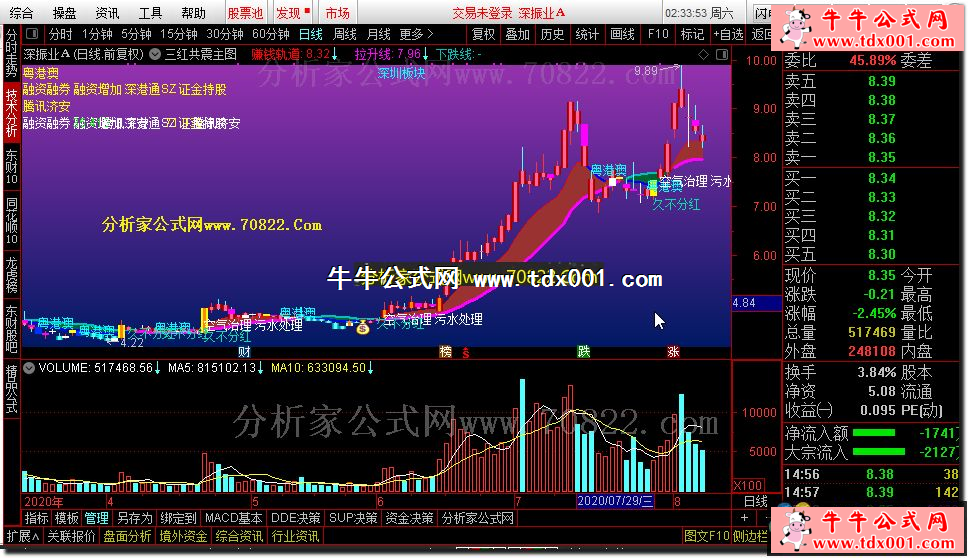Click the diamond icon above the chart
969x558 pixels.
[703, 54]
